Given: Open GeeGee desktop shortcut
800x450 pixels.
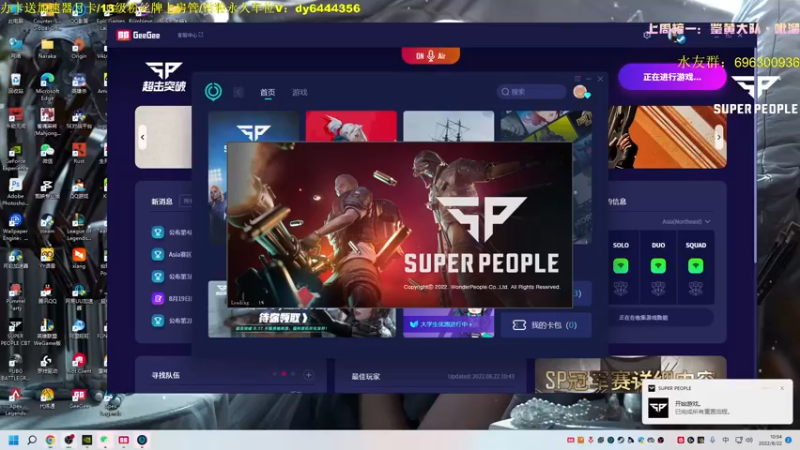Looking at the screenshot, I should tap(79, 399).
